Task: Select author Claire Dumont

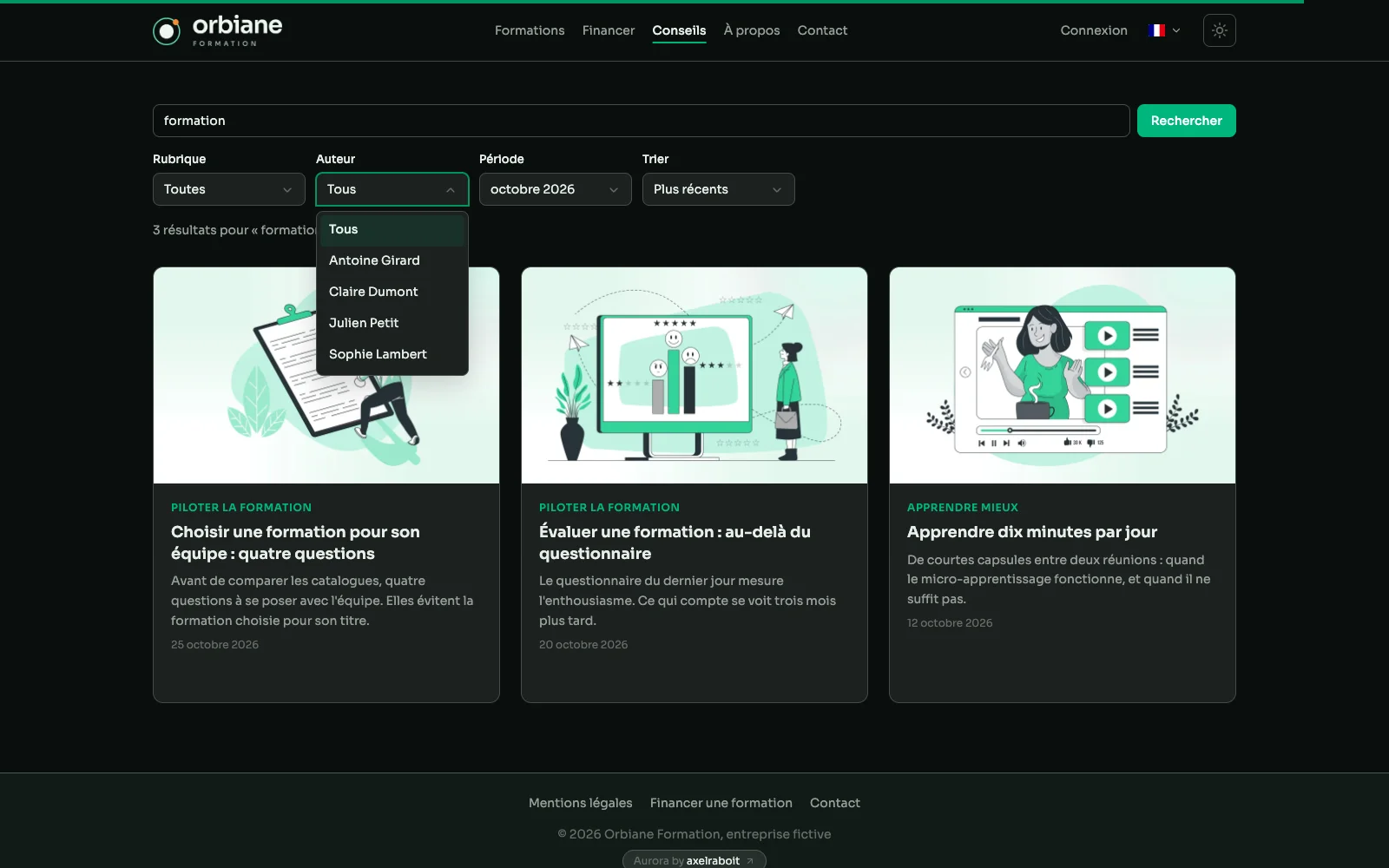Action: coord(392,292)
